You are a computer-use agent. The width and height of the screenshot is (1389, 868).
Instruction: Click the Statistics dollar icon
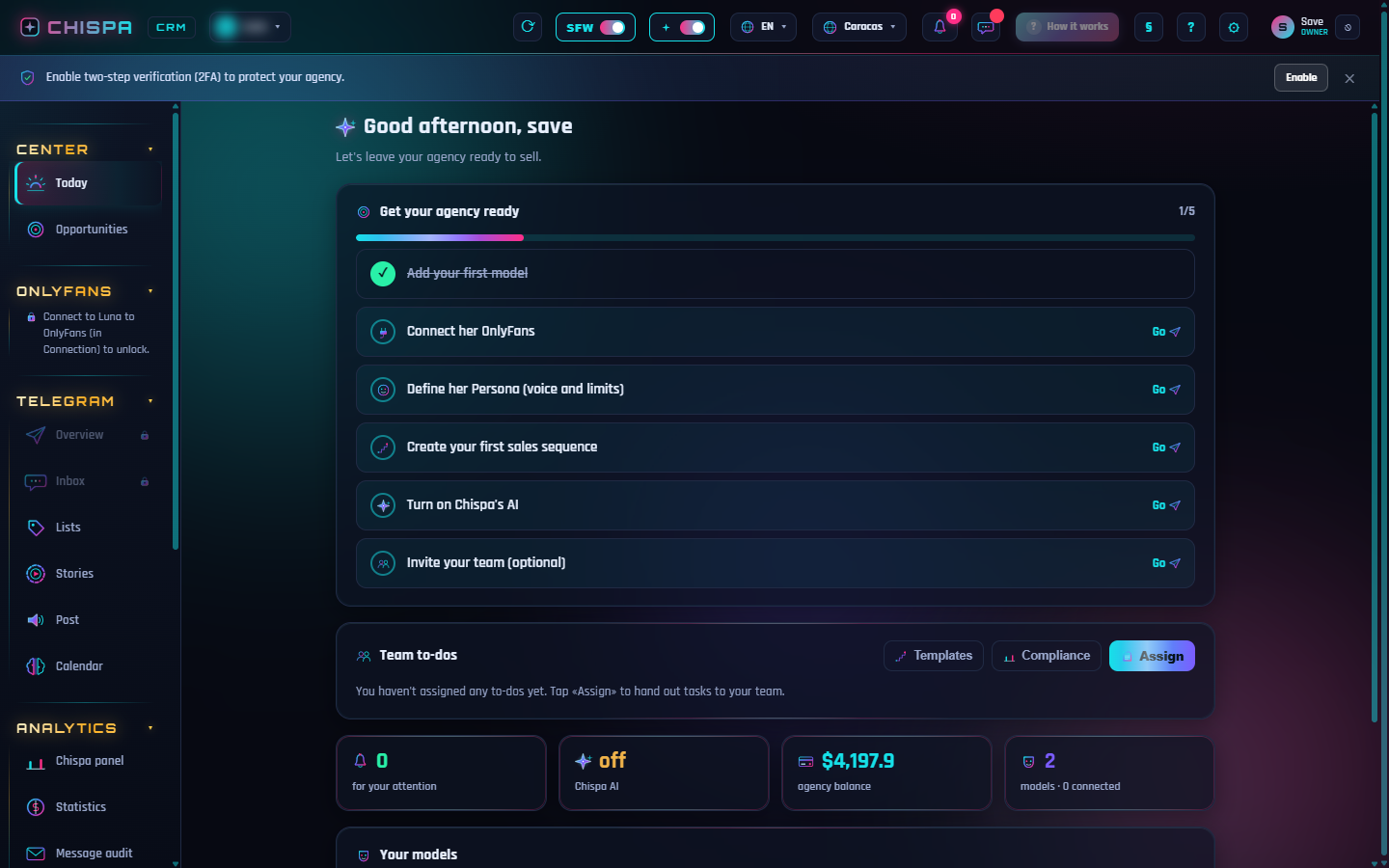tap(36, 807)
